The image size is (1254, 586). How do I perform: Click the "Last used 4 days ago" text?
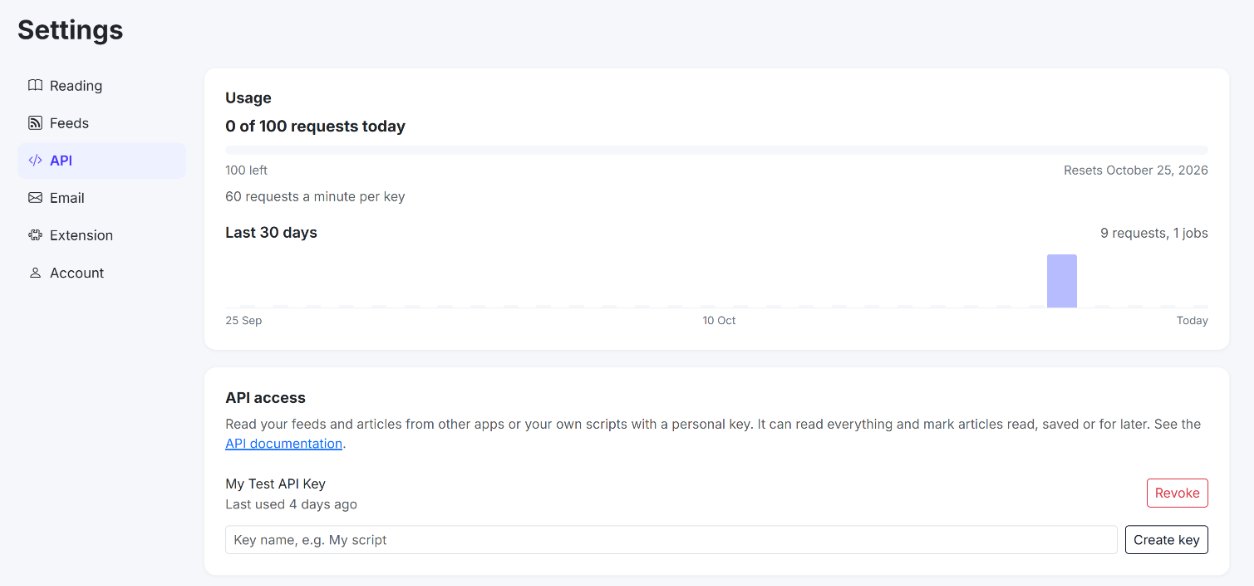(291, 505)
